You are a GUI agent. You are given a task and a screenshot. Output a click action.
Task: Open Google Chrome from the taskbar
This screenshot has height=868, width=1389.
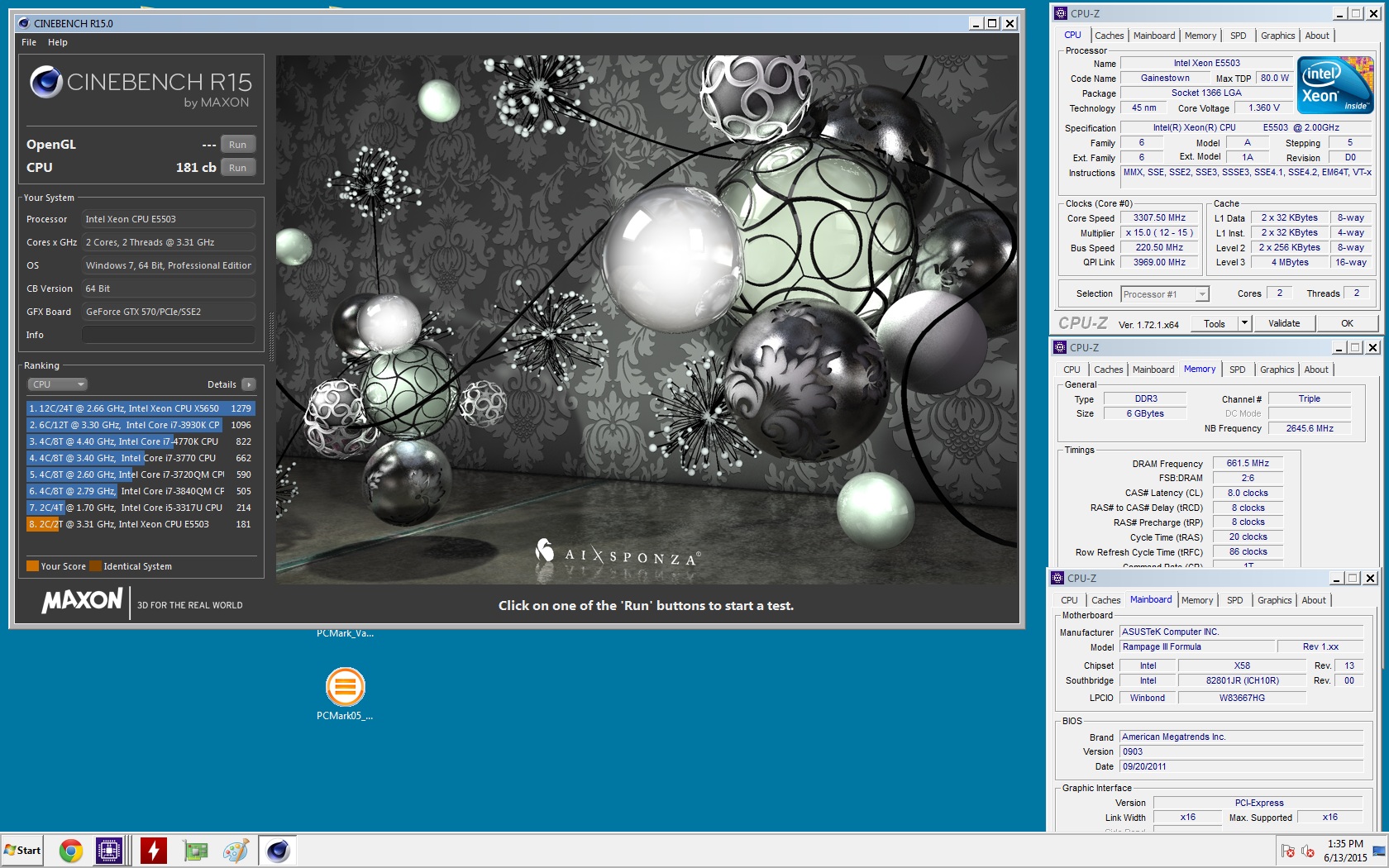(71, 850)
